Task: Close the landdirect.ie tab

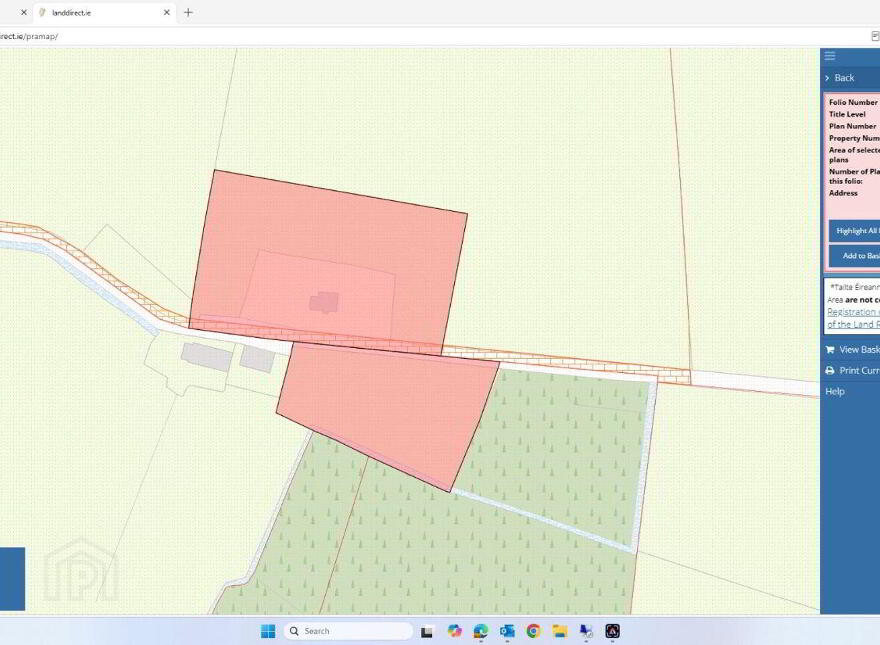Action: click(167, 12)
